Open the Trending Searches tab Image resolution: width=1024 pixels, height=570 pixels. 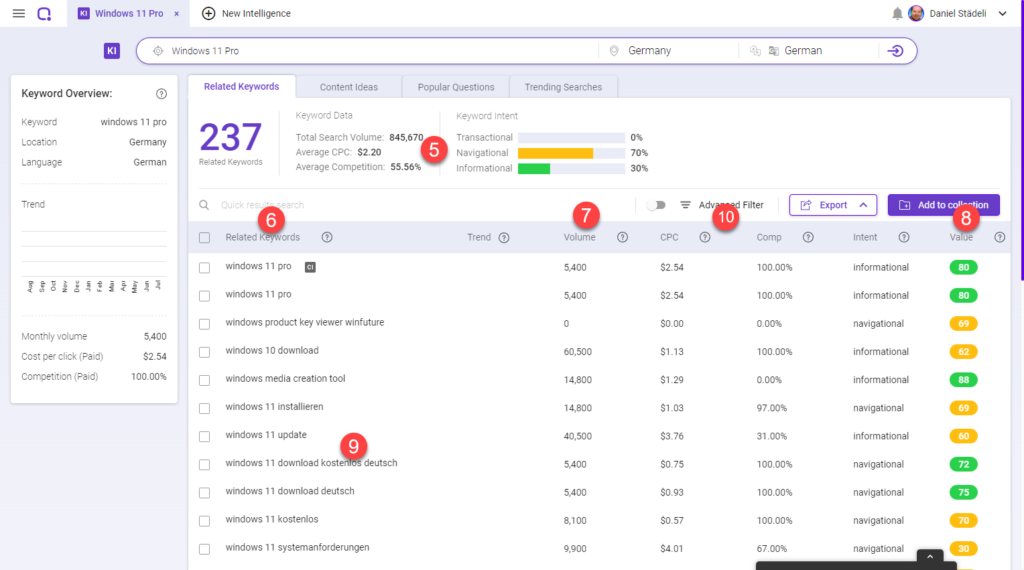563,87
